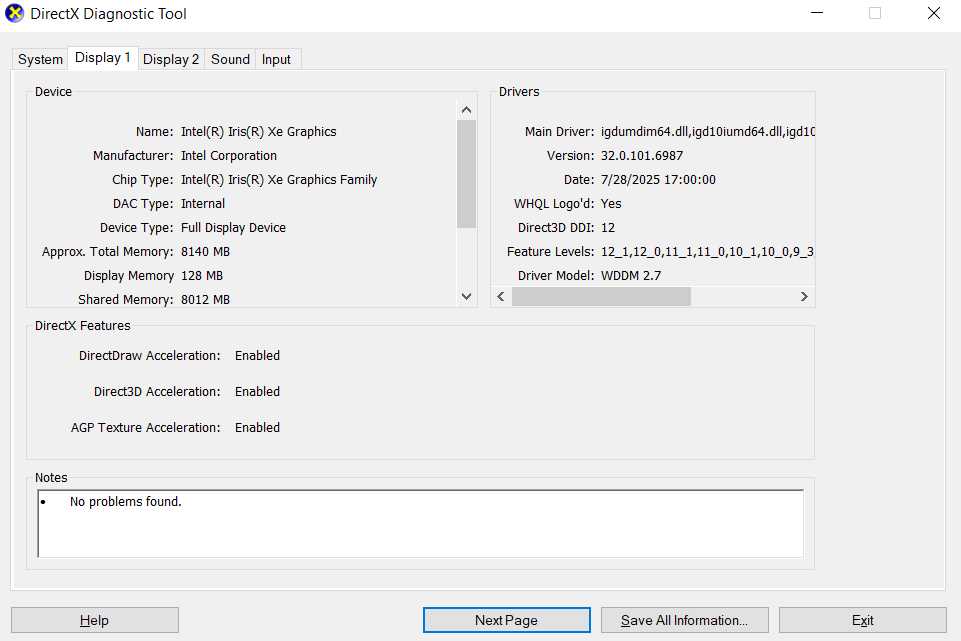Switch to the System tab
This screenshot has width=961, height=641.
pyautogui.click(x=40, y=59)
